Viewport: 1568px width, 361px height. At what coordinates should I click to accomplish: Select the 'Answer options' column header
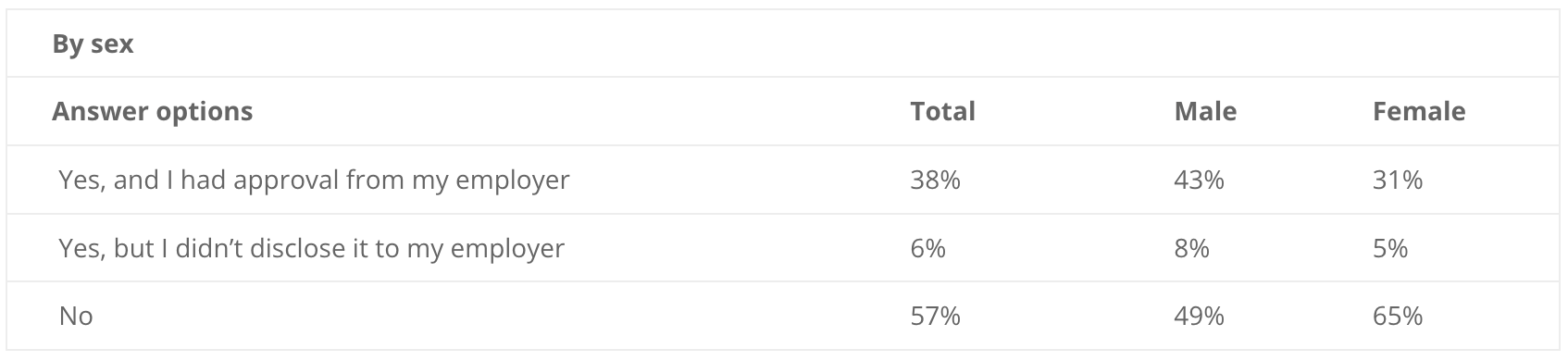[x=152, y=111]
